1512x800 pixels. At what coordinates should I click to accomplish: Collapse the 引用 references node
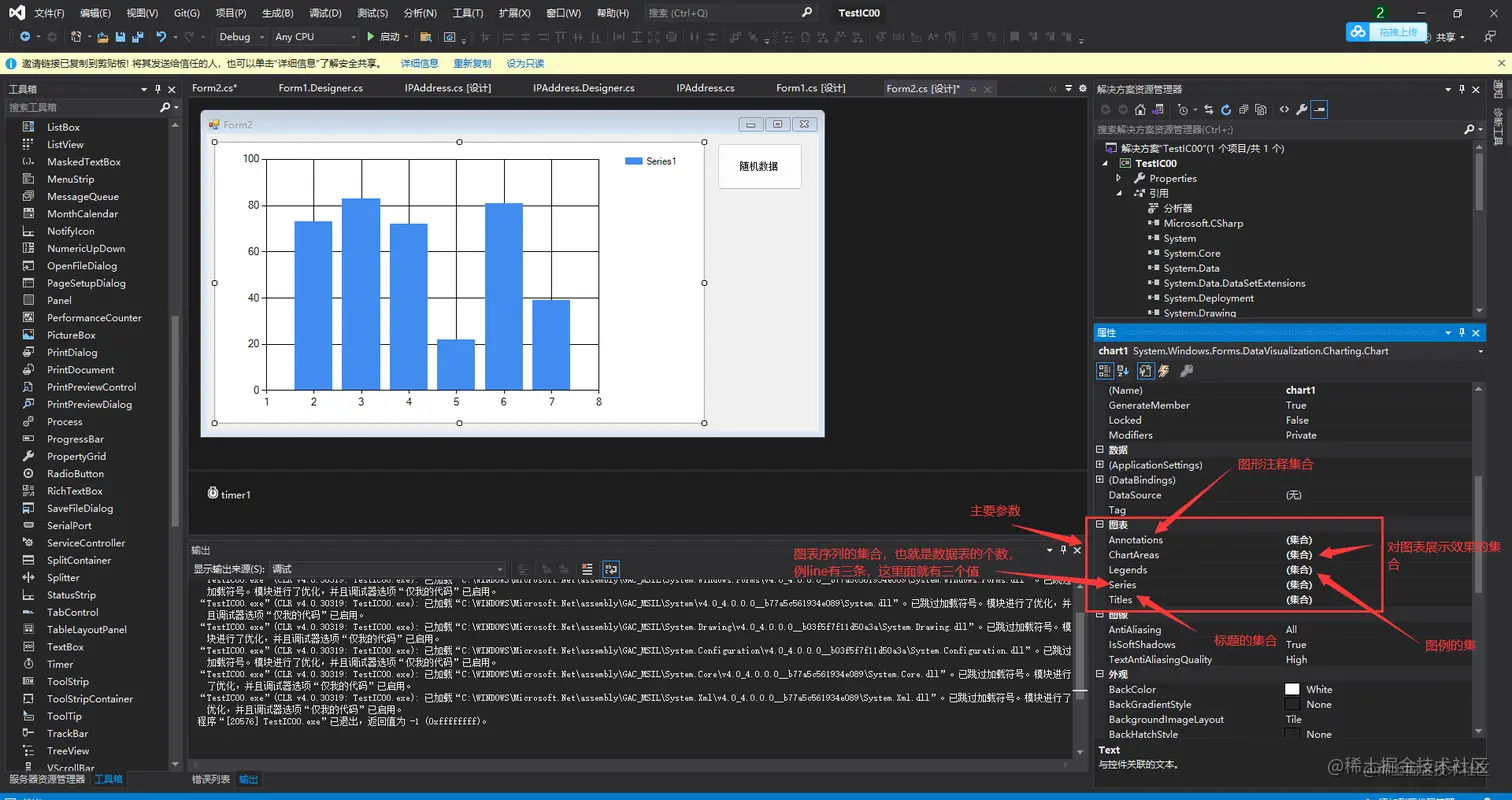[1119, 193]
